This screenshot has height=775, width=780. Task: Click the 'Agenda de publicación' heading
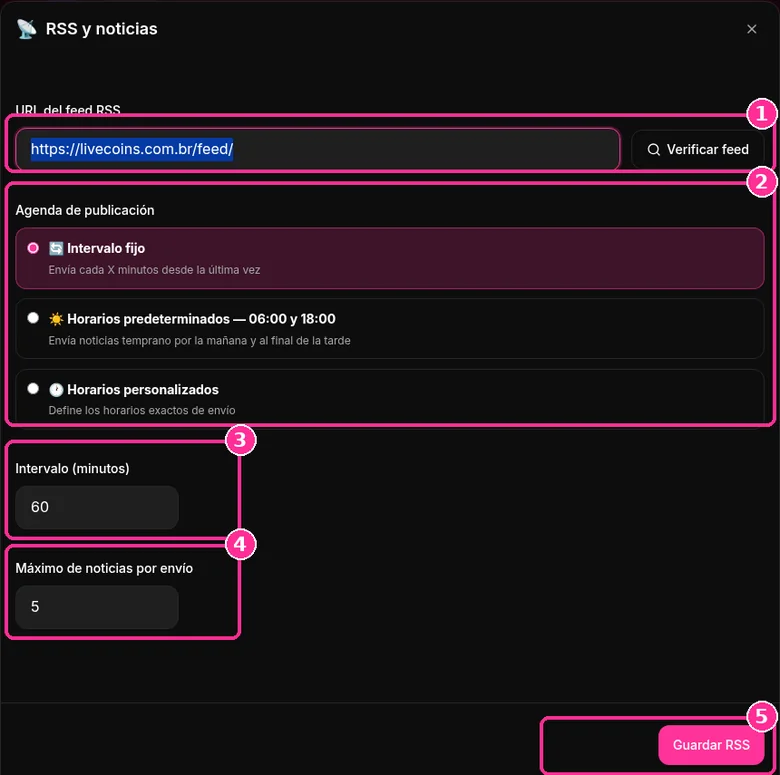point(85,210)
